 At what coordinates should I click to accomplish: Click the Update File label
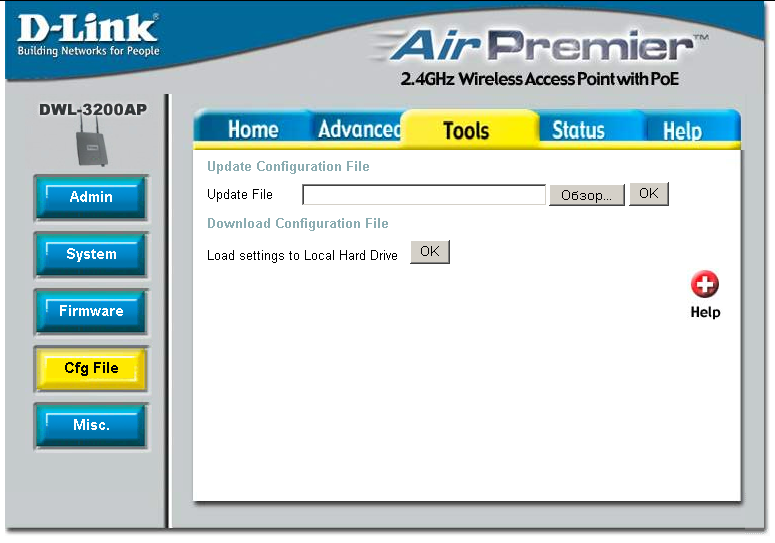click(240, 195)
